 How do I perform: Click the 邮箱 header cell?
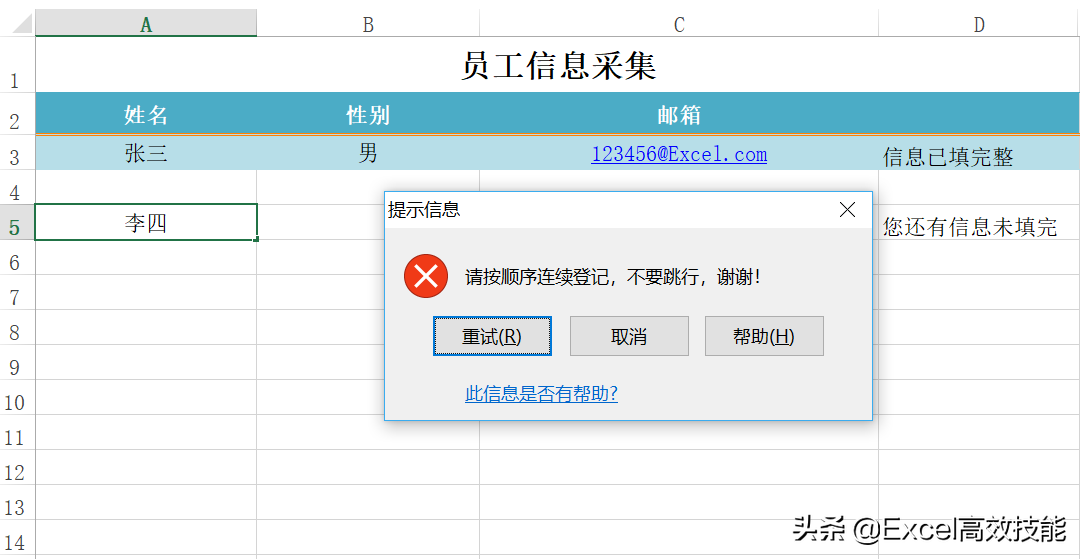point(679,114)
